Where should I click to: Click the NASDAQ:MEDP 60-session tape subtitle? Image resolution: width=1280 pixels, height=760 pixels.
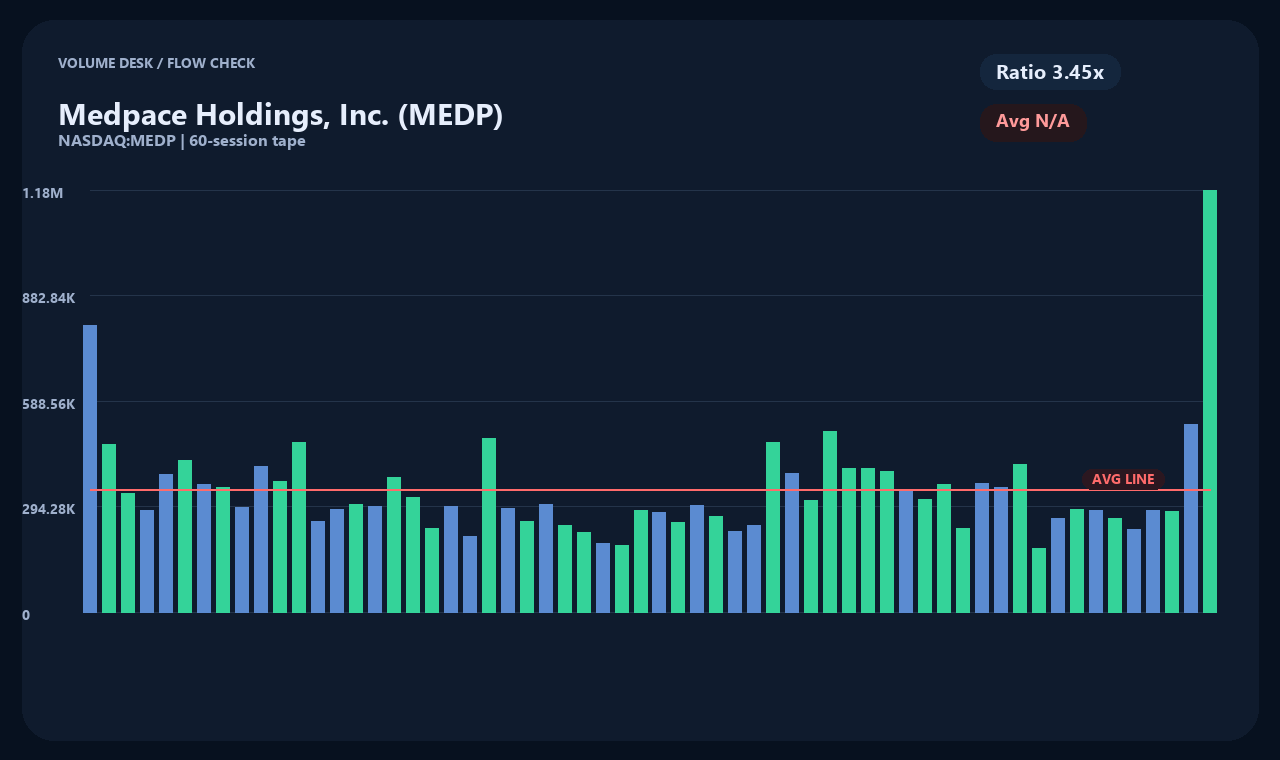click(x=182, y=141)
